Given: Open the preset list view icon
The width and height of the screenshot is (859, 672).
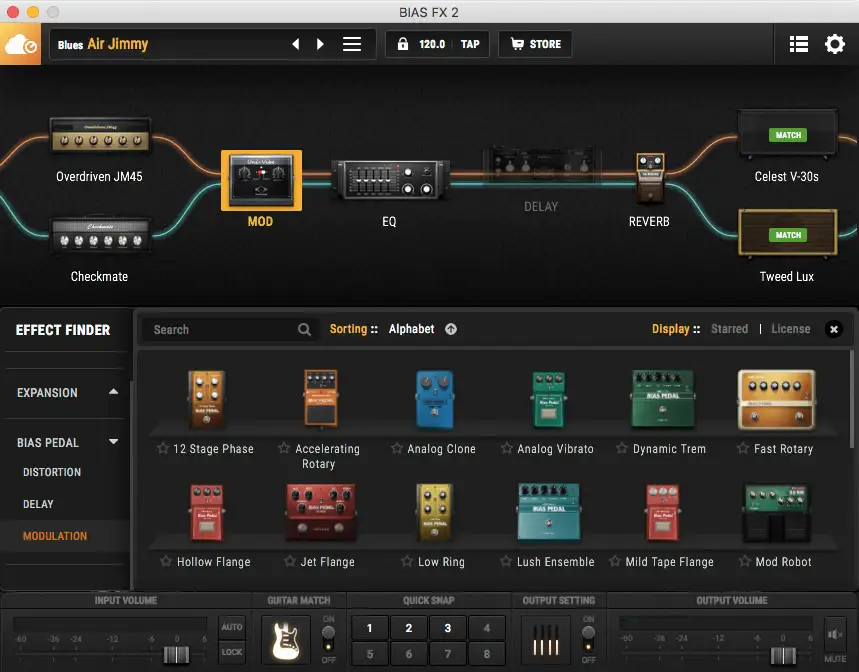Looking at the screenshot, I should [x=798, y=45].
